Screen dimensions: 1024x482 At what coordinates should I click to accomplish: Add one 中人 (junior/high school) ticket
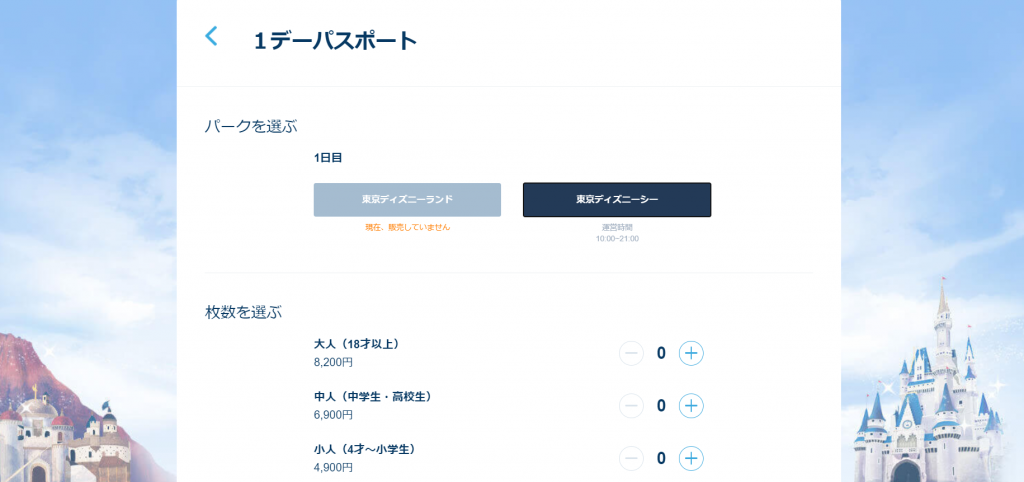(x=691, y=406)
